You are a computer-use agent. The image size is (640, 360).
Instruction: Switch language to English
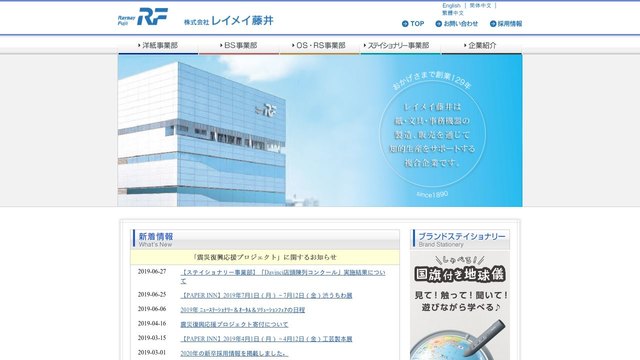click(451, 6)
